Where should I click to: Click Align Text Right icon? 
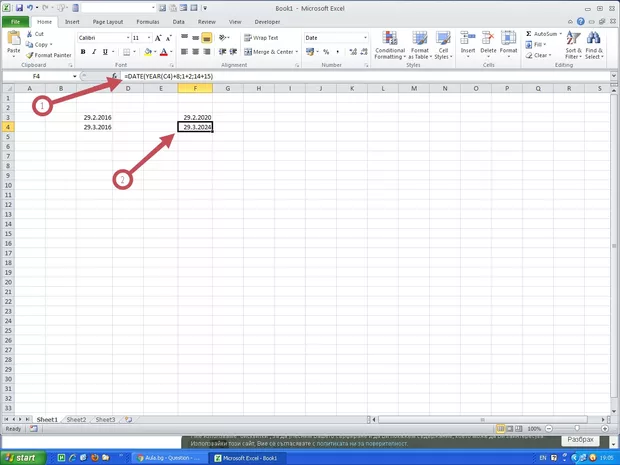tap(206, 52)
